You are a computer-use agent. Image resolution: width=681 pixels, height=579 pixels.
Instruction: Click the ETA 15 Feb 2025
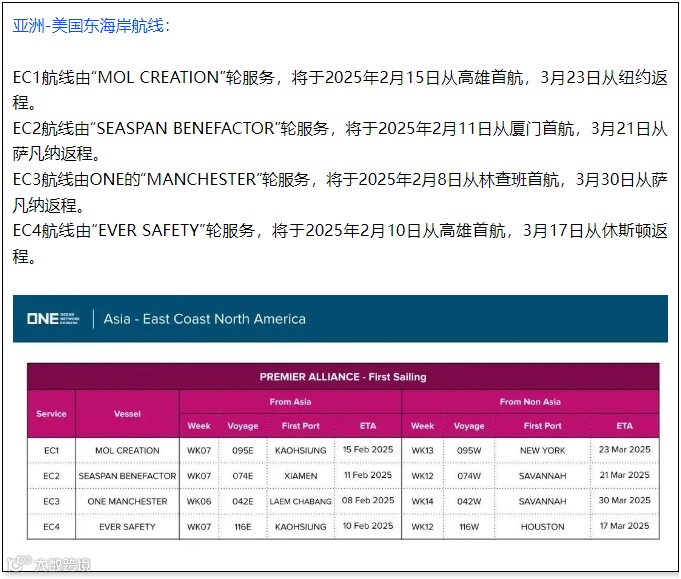368,450
